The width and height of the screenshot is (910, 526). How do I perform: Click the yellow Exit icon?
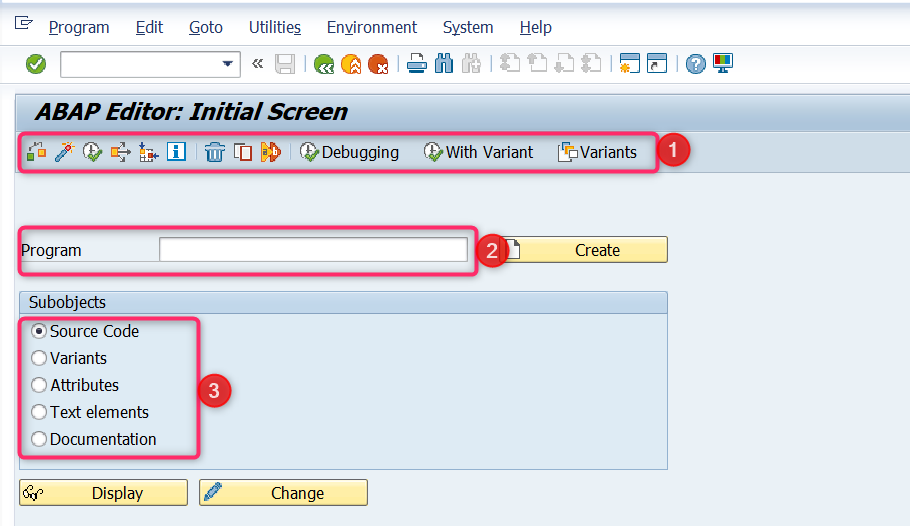[x=351, y=64]
